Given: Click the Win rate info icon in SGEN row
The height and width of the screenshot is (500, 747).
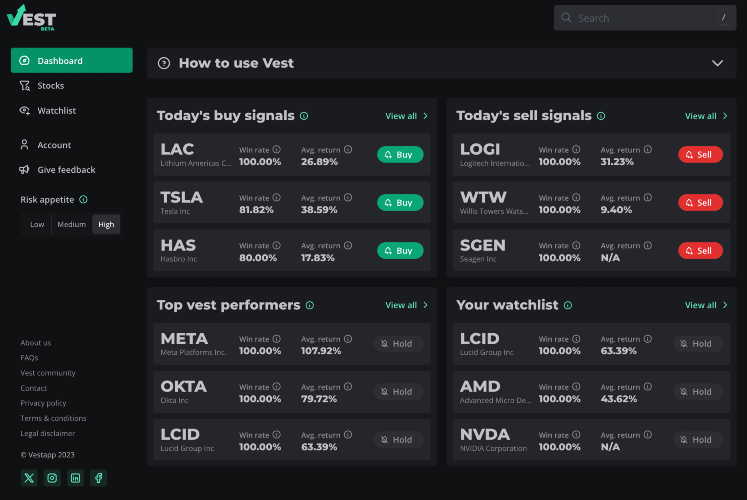Looking at the screenshot, I should [x=576, y=246].
